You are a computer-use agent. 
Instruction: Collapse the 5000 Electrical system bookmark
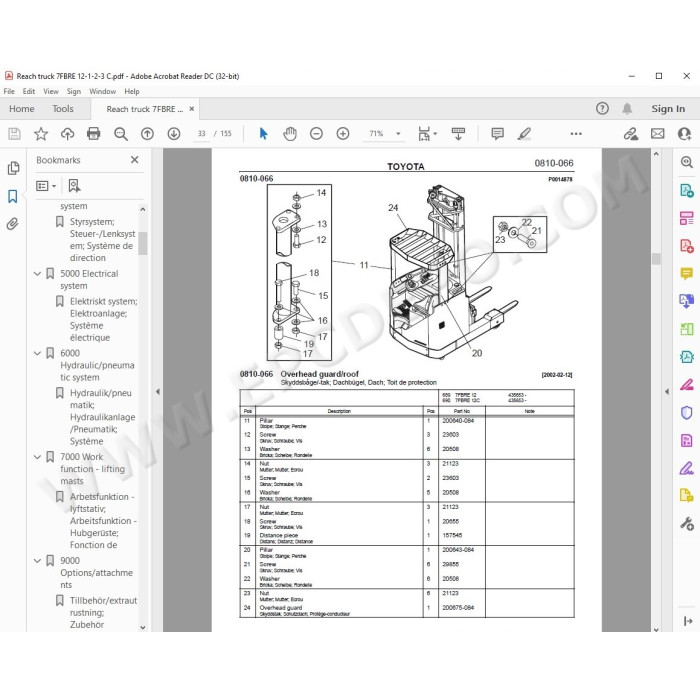pos(38,274)
